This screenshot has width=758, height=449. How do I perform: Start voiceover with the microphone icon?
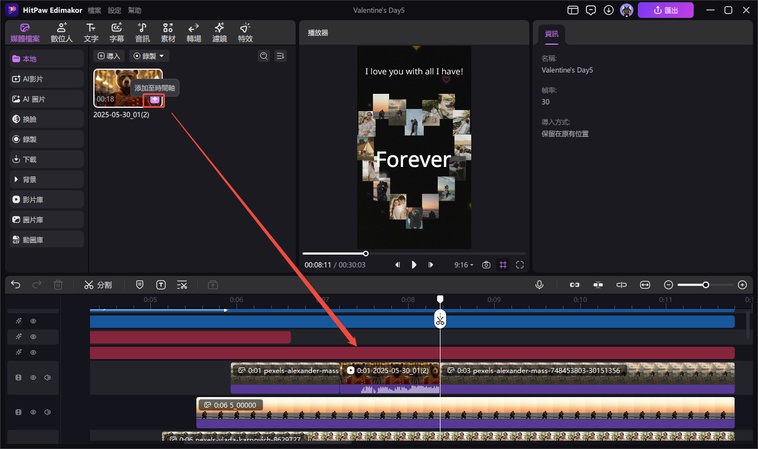539,285
